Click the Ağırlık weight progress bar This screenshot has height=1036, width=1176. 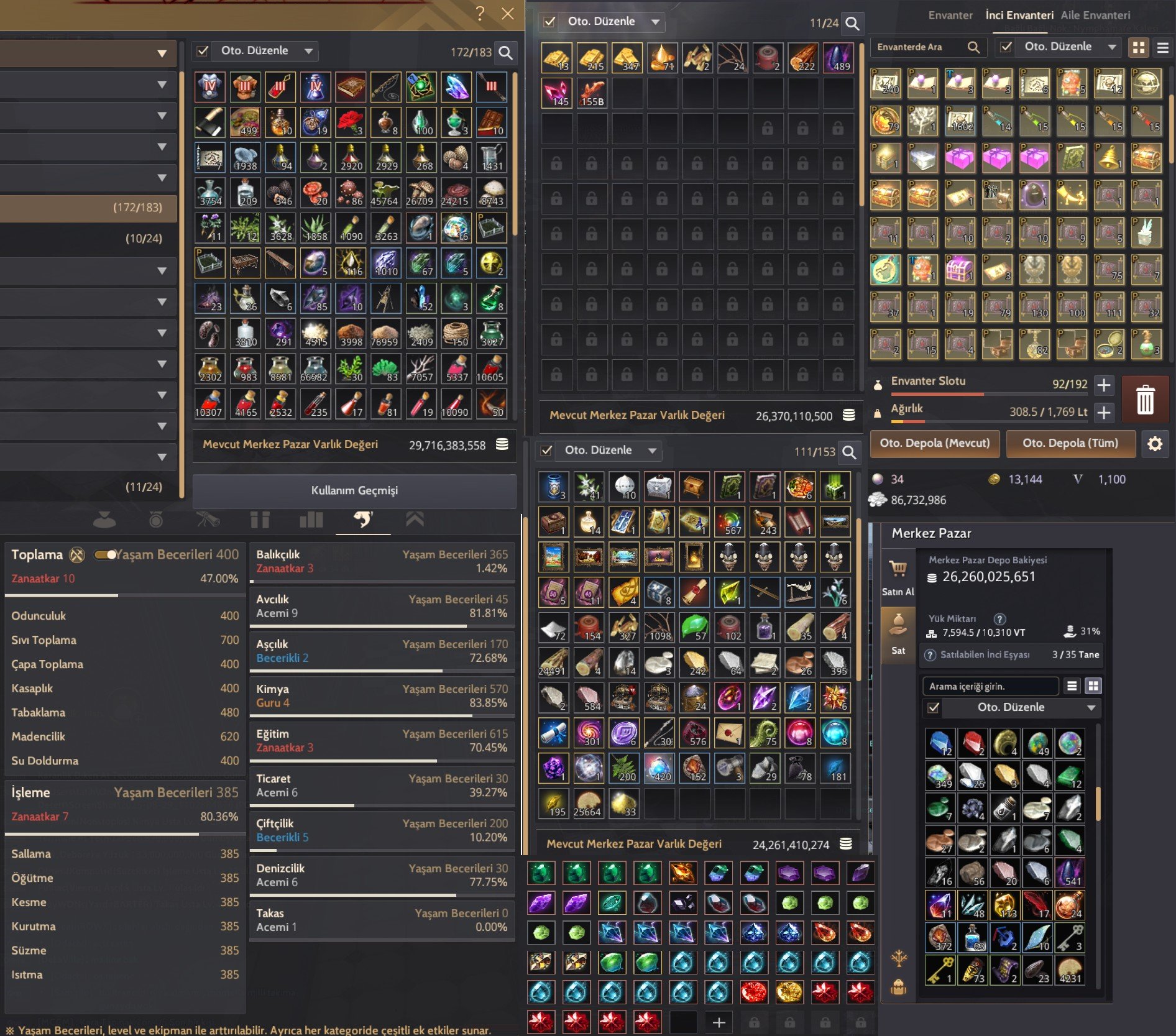tap(990, 421)
